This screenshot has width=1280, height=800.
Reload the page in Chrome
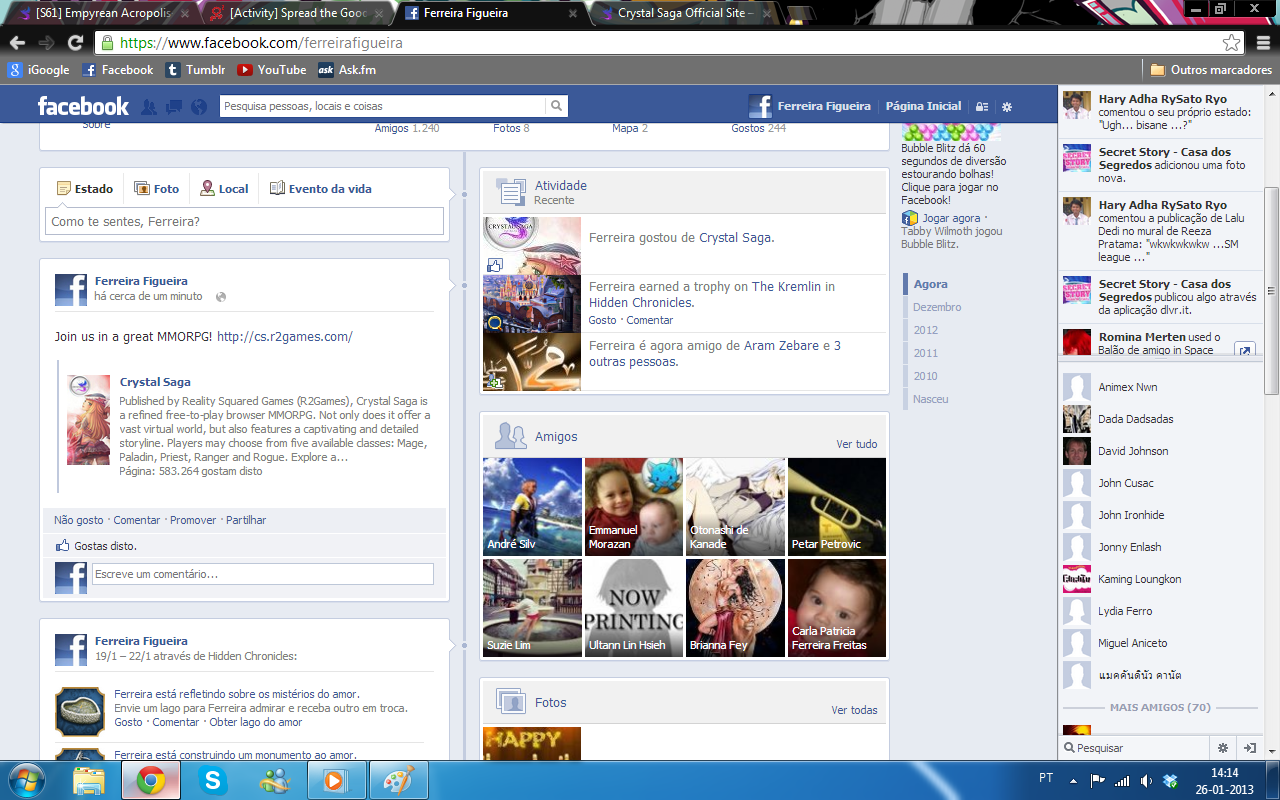(x=75, y=43)
